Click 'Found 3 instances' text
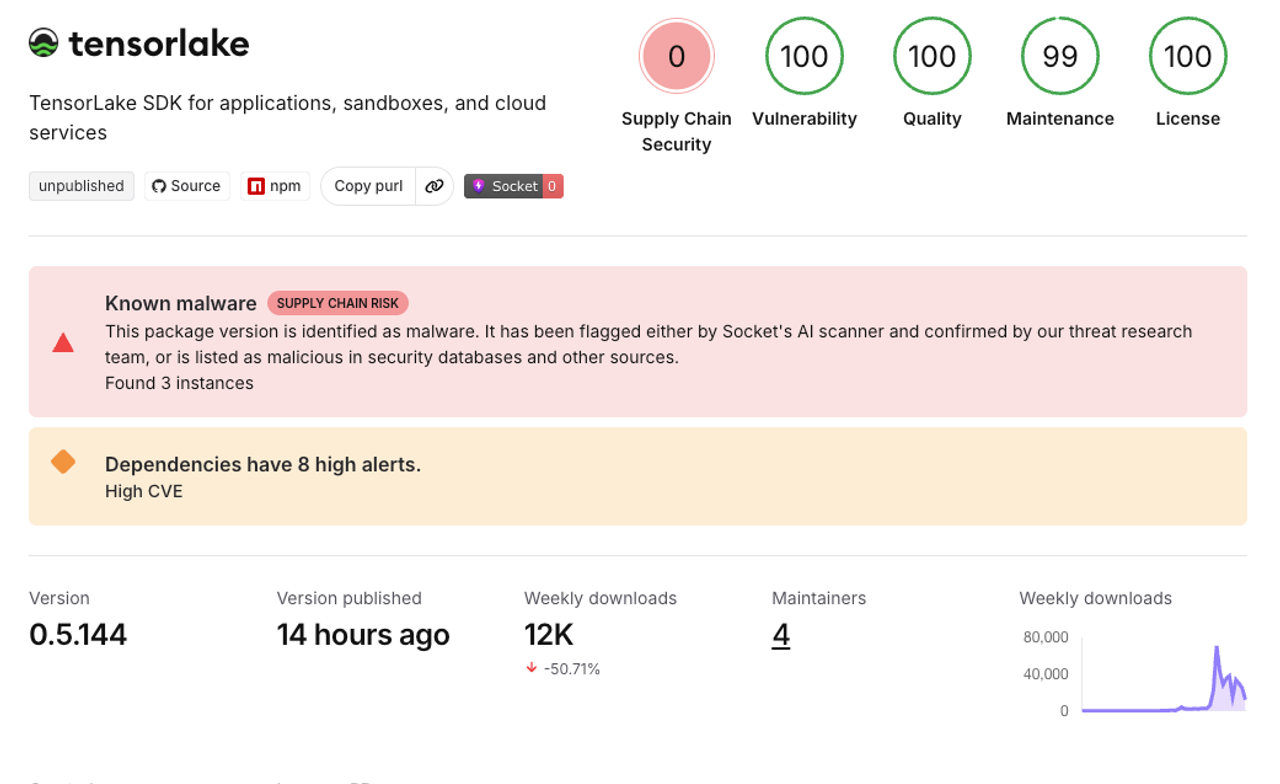Viewport: 1280px width, 784px height. coord(179,383)
